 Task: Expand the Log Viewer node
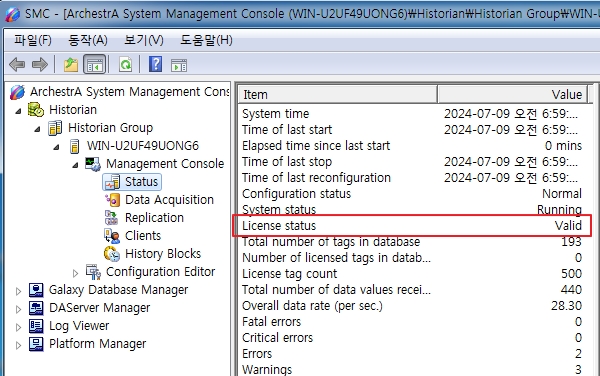18,327
